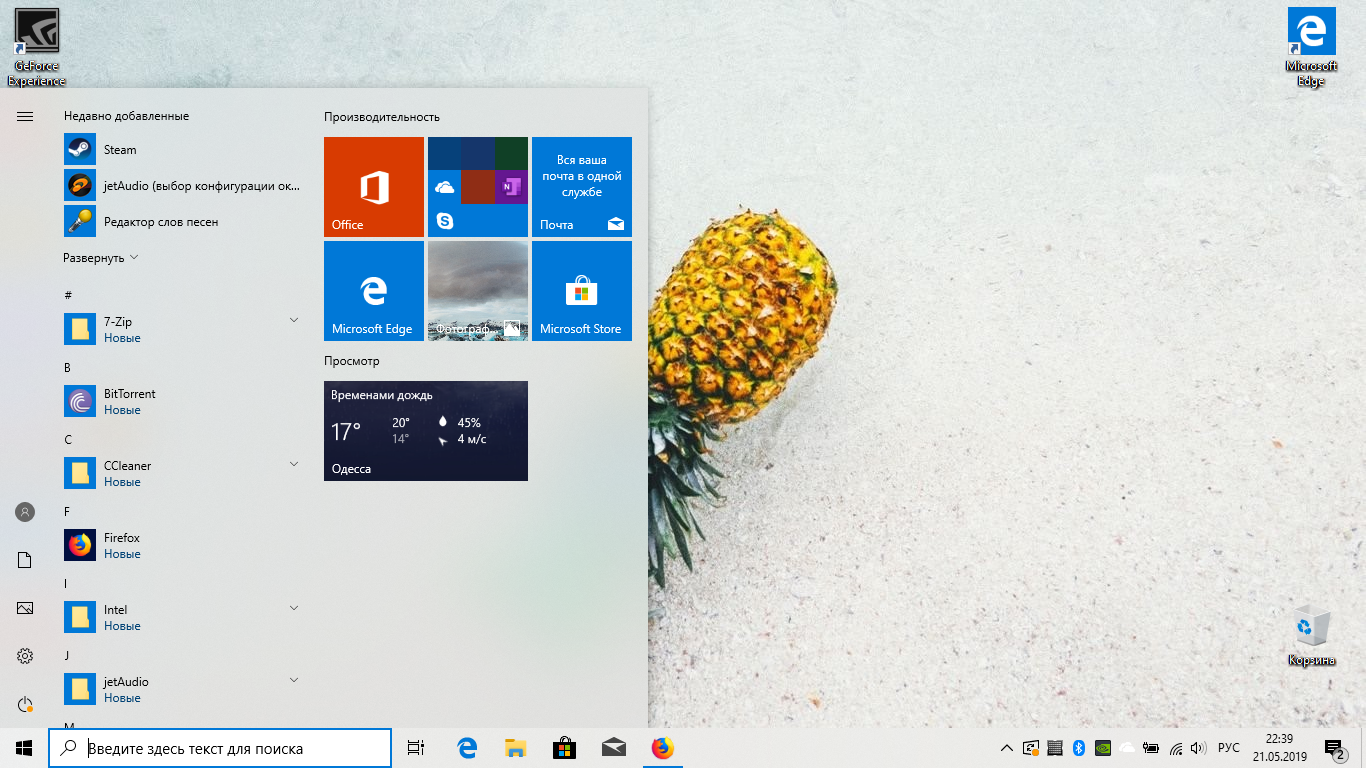This screenshot has height=768, width=1366.
Task: Switch to Firefox on the taskbar
Action: point(663,748)
